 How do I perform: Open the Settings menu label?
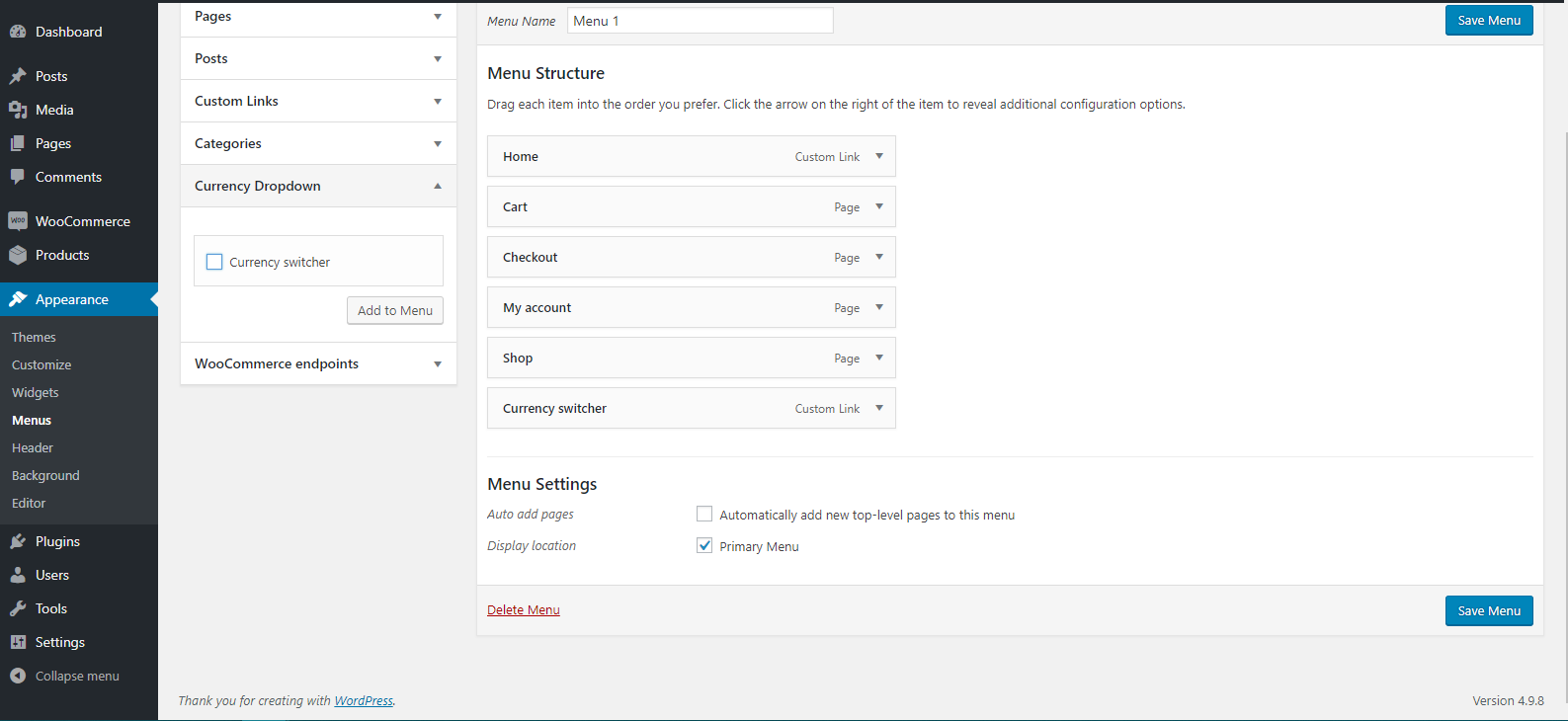60,642
